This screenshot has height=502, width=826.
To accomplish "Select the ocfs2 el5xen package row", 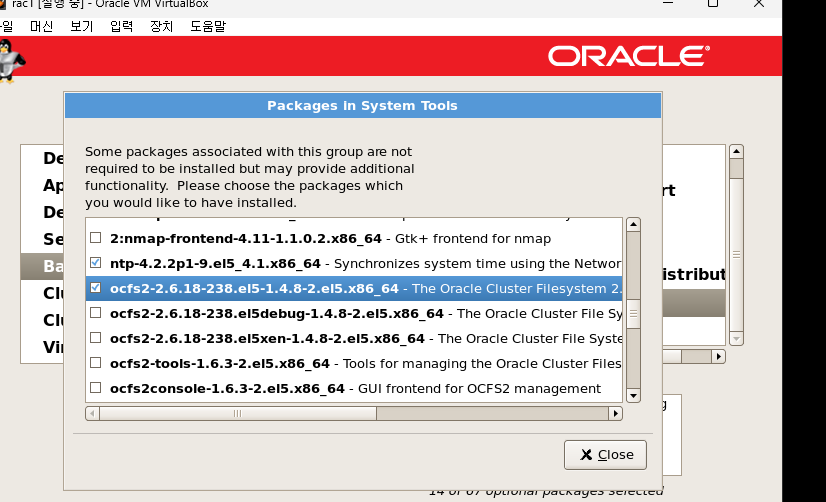I will point(354,338).
